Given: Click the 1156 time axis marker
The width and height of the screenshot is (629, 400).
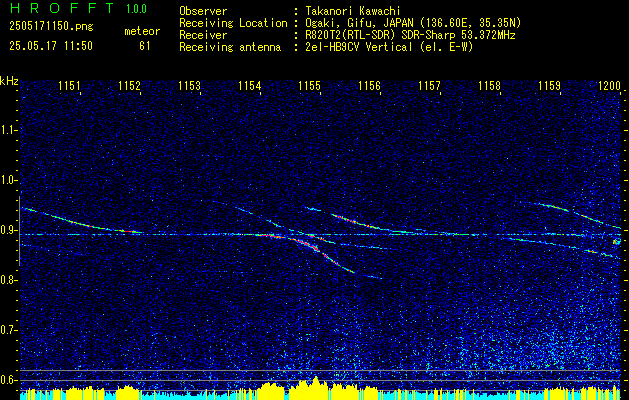Looking at the screenshot, I should click(369, 85).
